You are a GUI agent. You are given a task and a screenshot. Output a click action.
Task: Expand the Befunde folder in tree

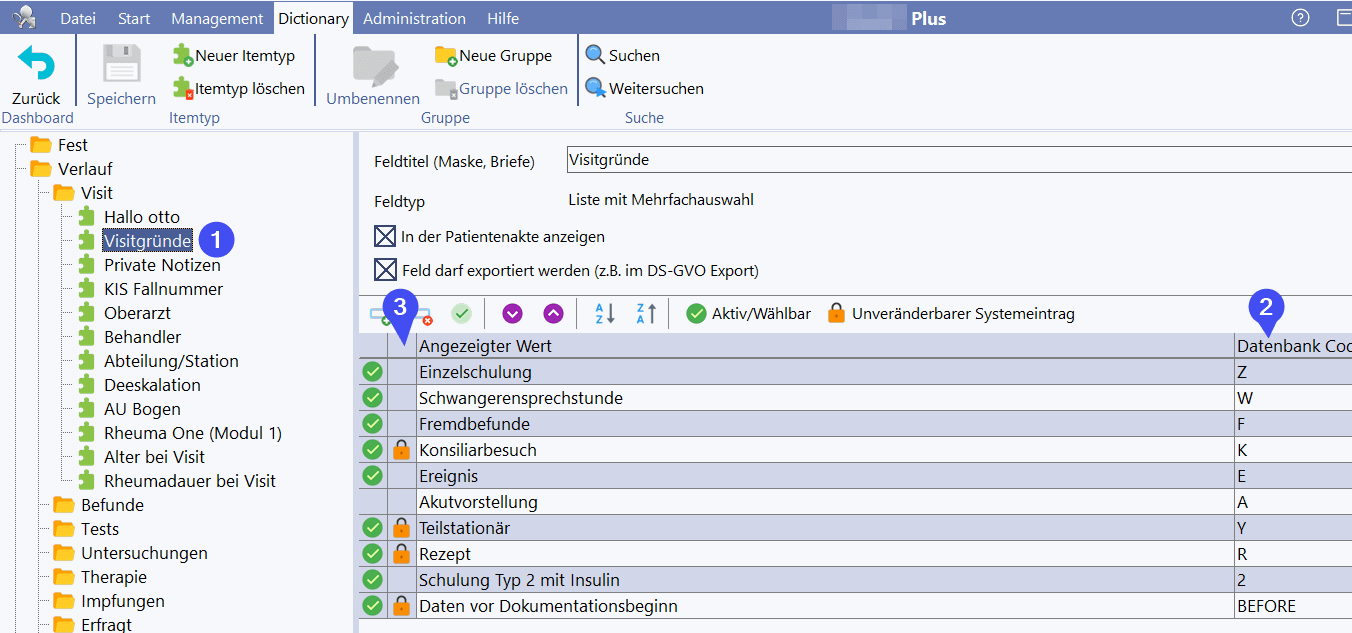coord(64,505)
